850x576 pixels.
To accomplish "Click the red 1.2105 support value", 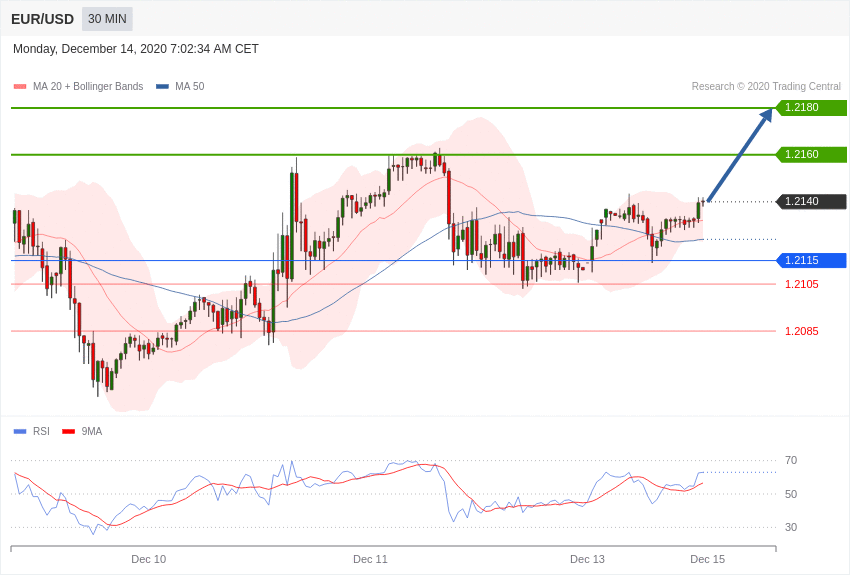I will coord(802,284).
